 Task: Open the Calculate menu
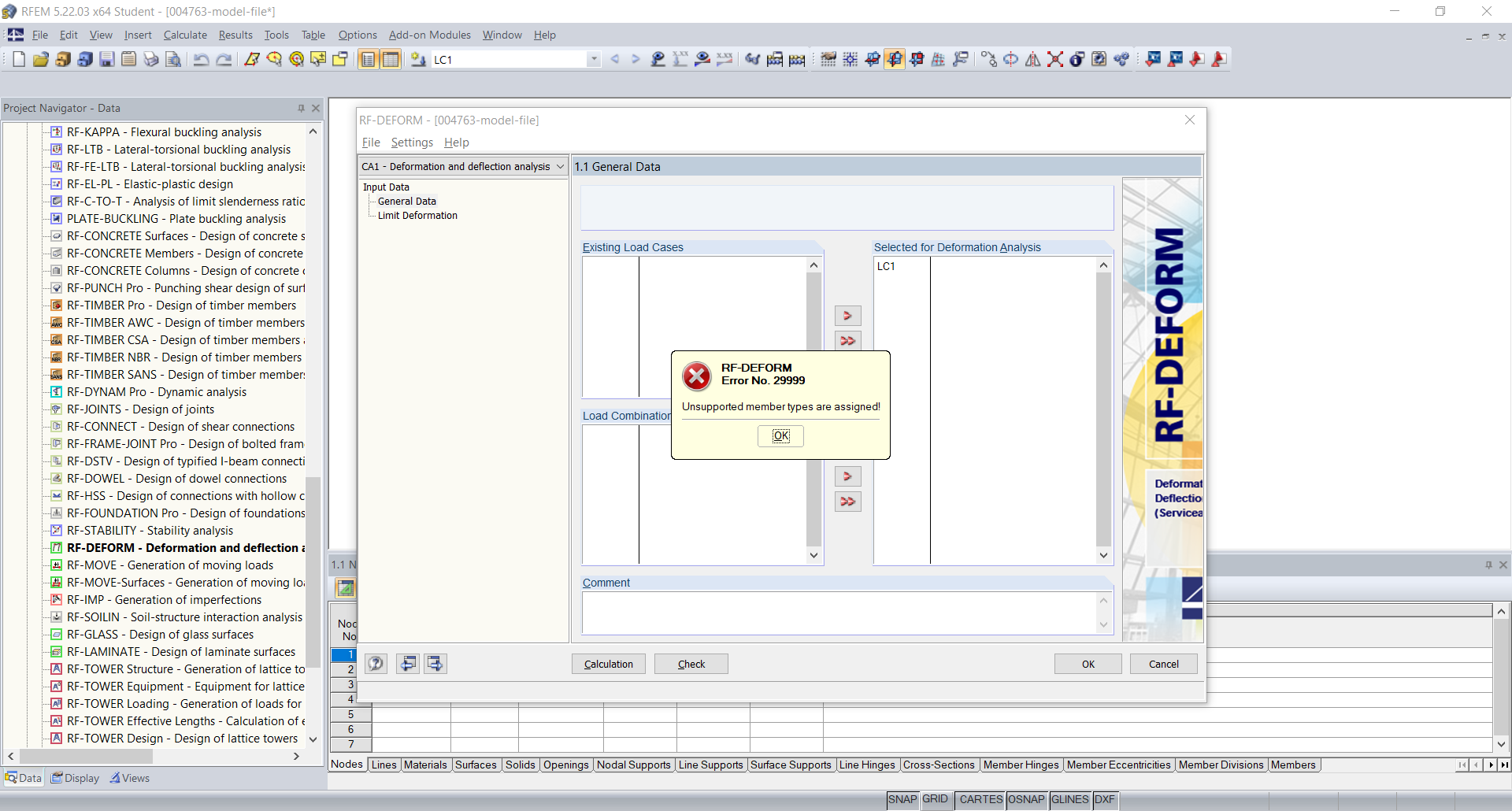185,35
